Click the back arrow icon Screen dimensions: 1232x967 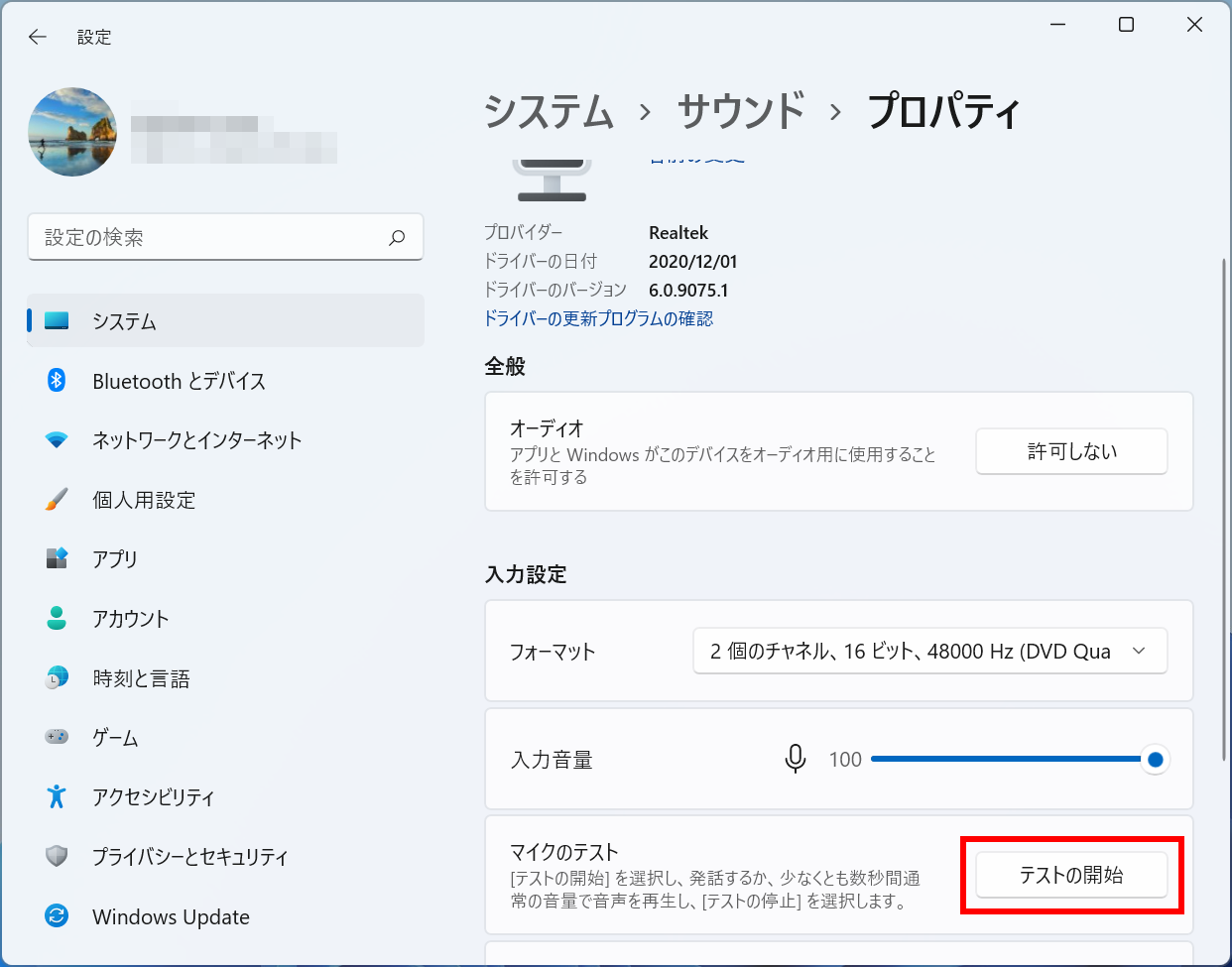coord(38,37)
